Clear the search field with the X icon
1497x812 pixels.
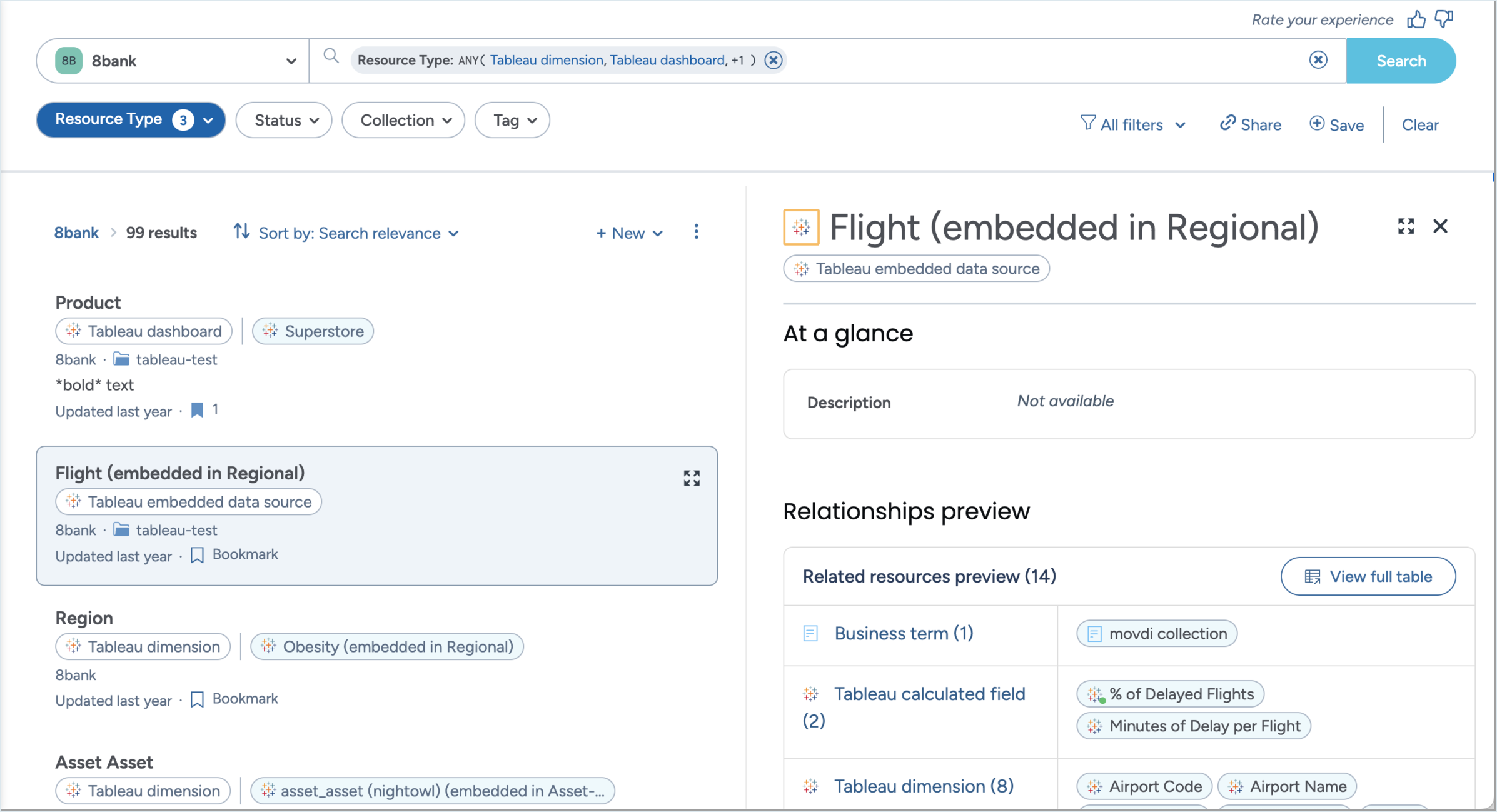tap(1318, 60)
